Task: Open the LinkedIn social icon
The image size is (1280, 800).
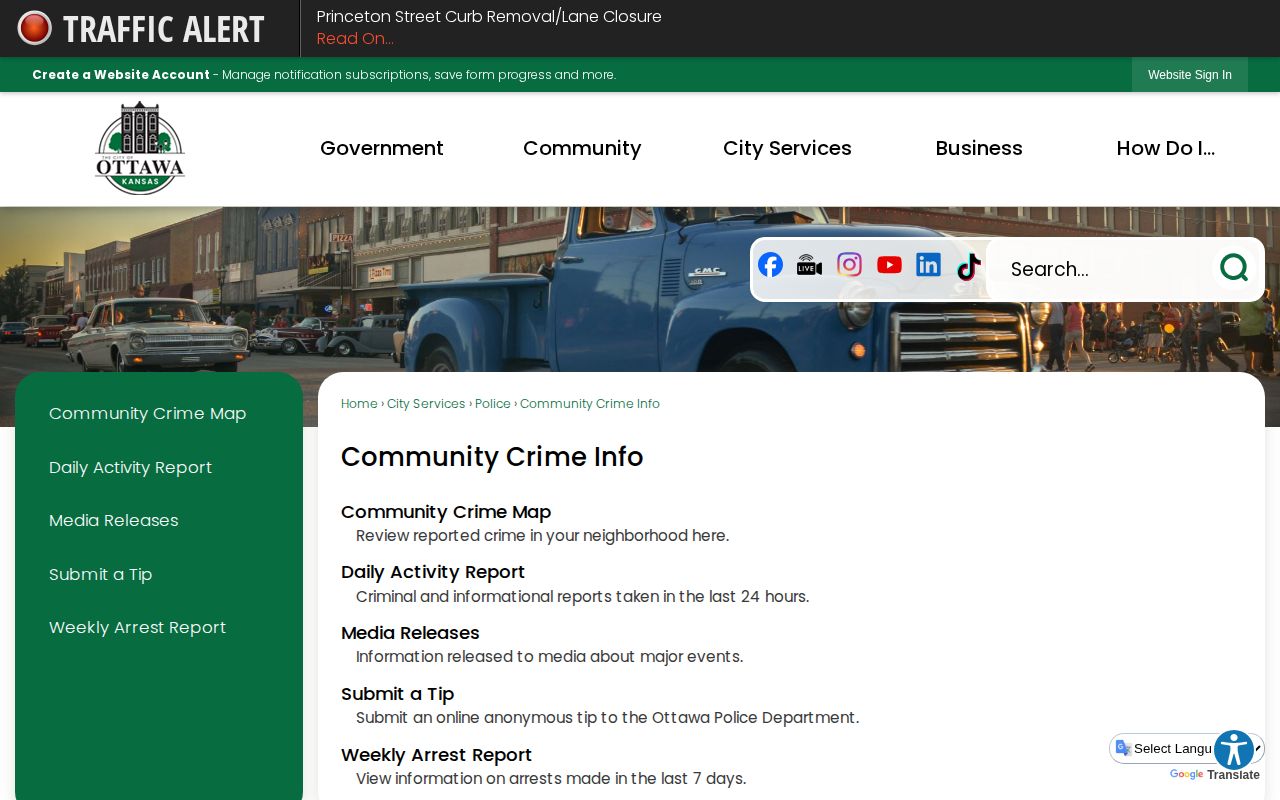Action: 928,265
